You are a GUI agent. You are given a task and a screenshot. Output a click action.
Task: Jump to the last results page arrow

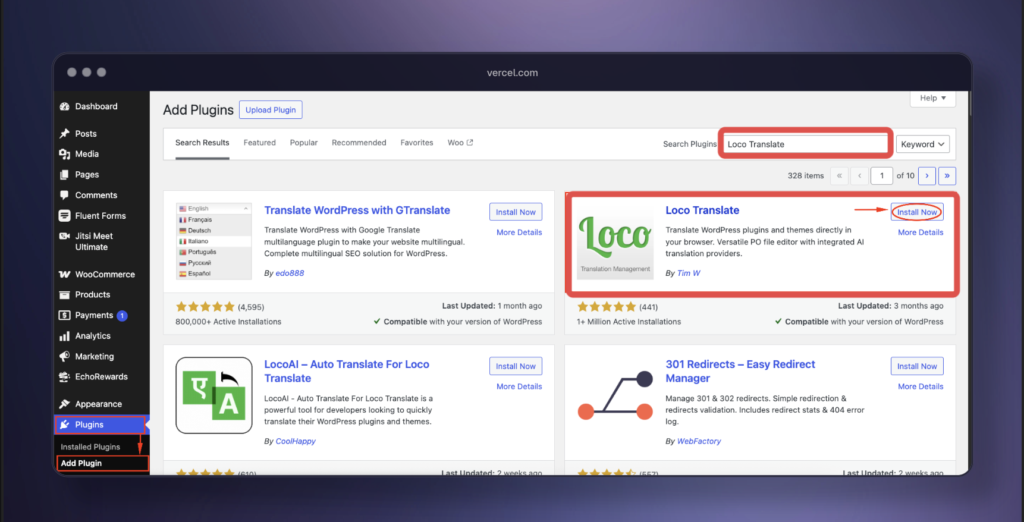tap(948, 176)
